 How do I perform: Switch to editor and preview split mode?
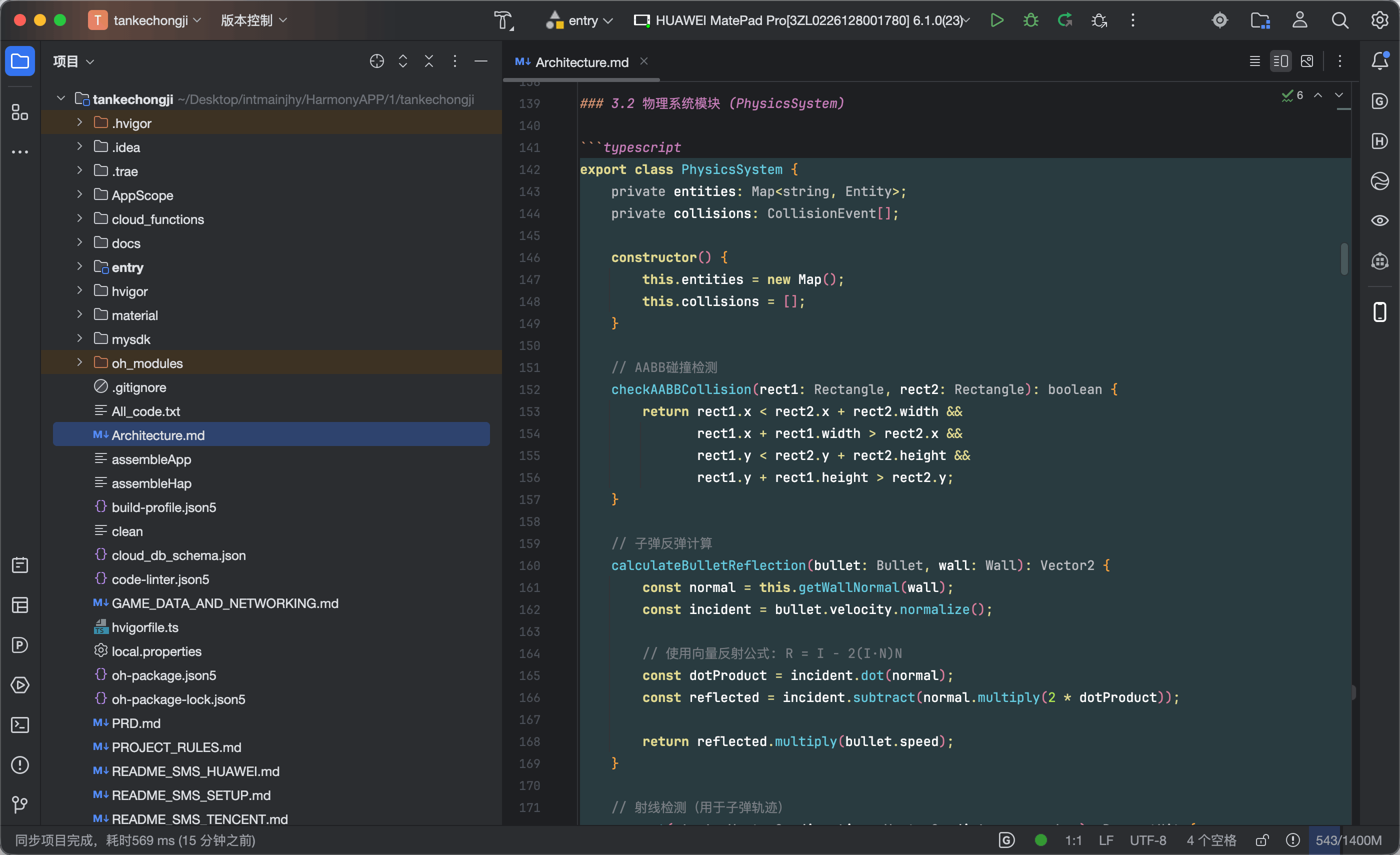click(x=1280, y=61)
